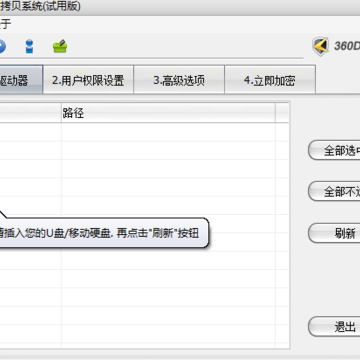This screenshot has height=360, width=360.
Task: Click the 全部不选 button
Action: pos(334,192)
